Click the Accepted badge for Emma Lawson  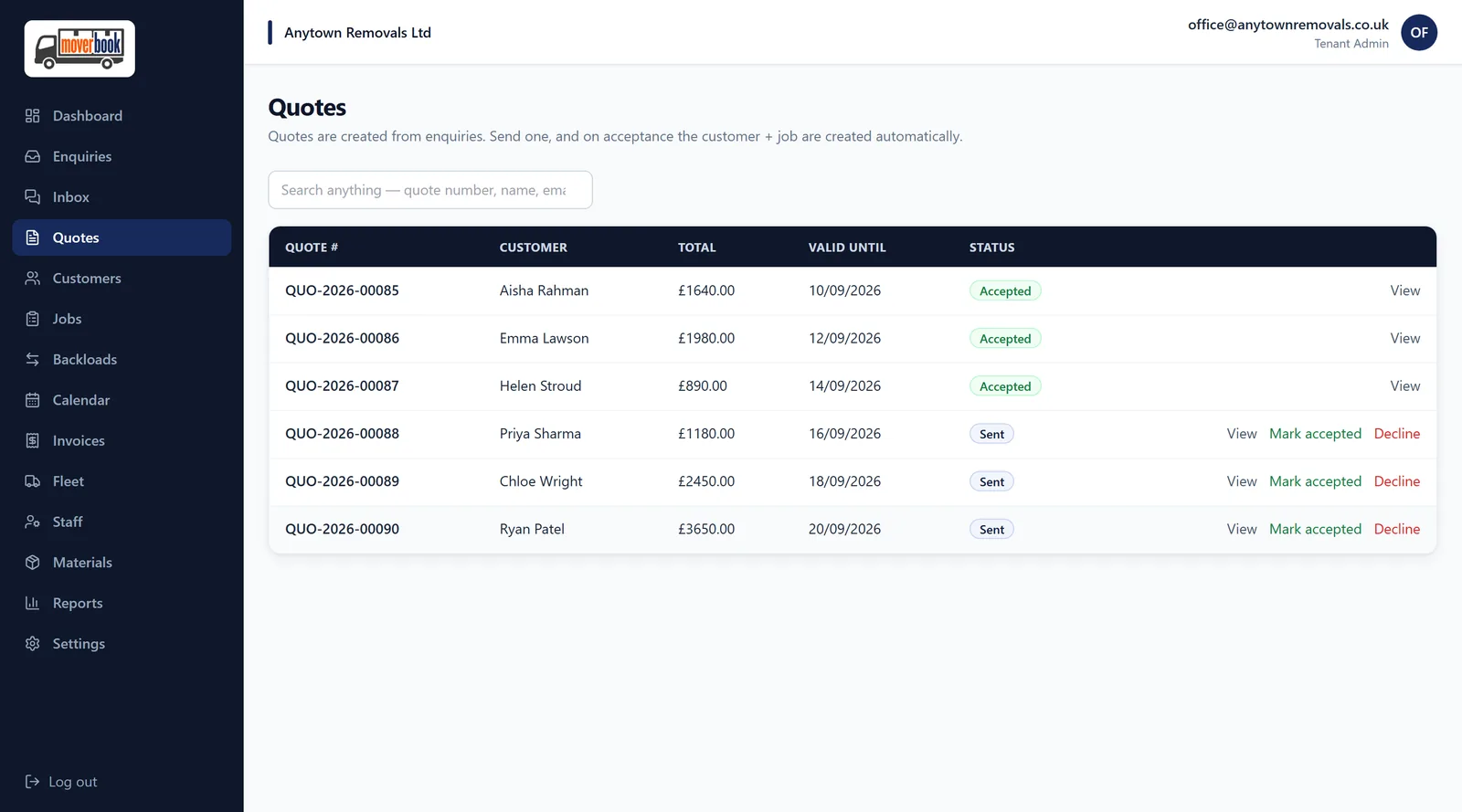pos(1005,339)
